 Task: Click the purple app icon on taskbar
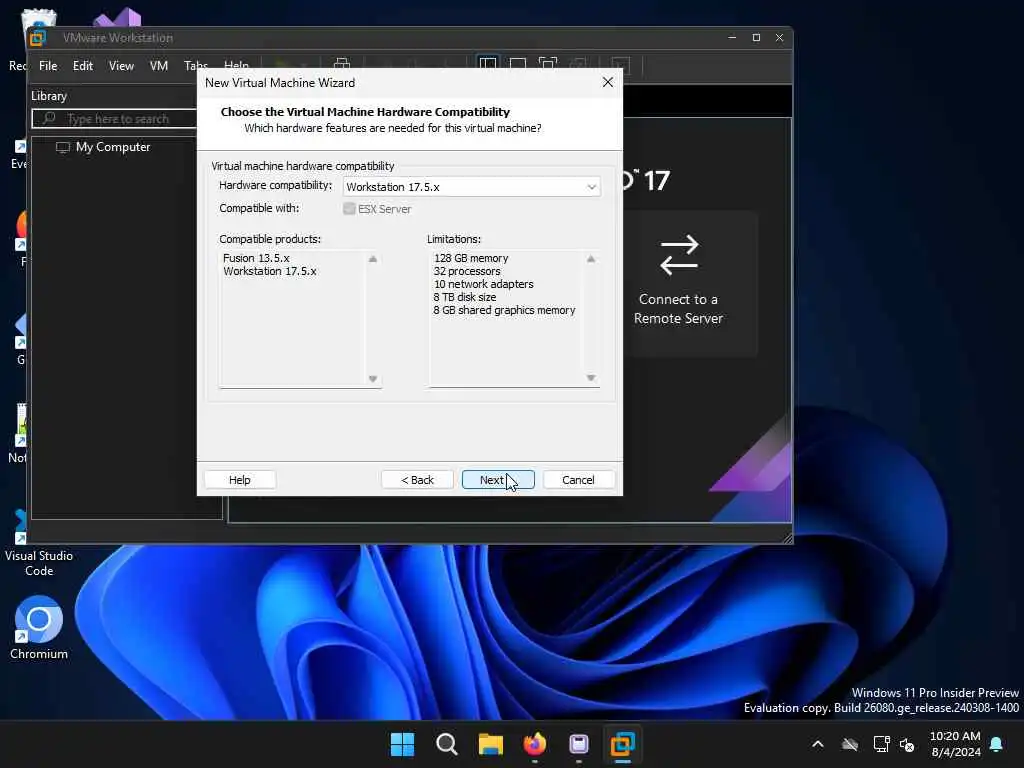[579, 744]
